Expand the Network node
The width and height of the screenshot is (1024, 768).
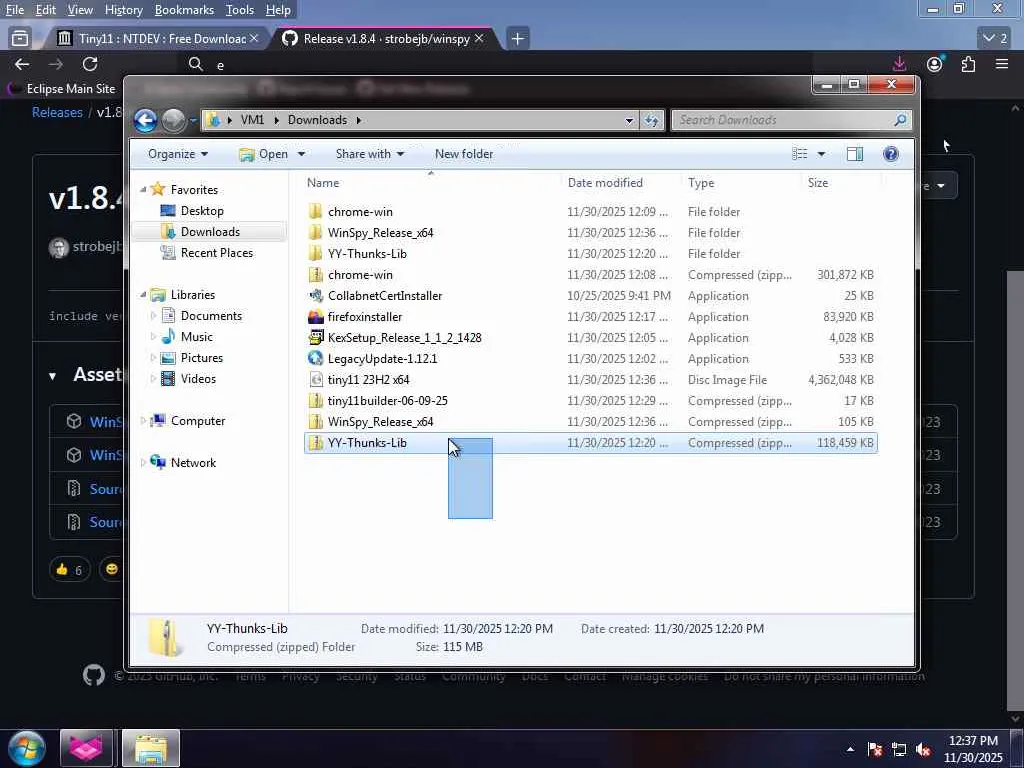point(144,462)
